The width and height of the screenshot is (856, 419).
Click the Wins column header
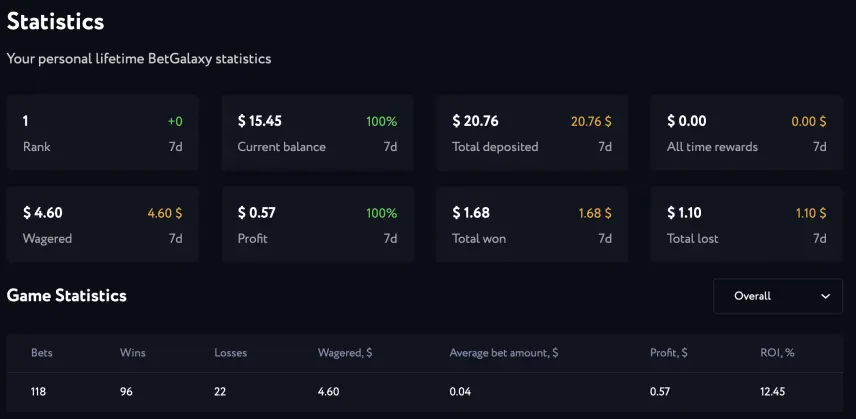pyautogui.click(x=133, y=353)
